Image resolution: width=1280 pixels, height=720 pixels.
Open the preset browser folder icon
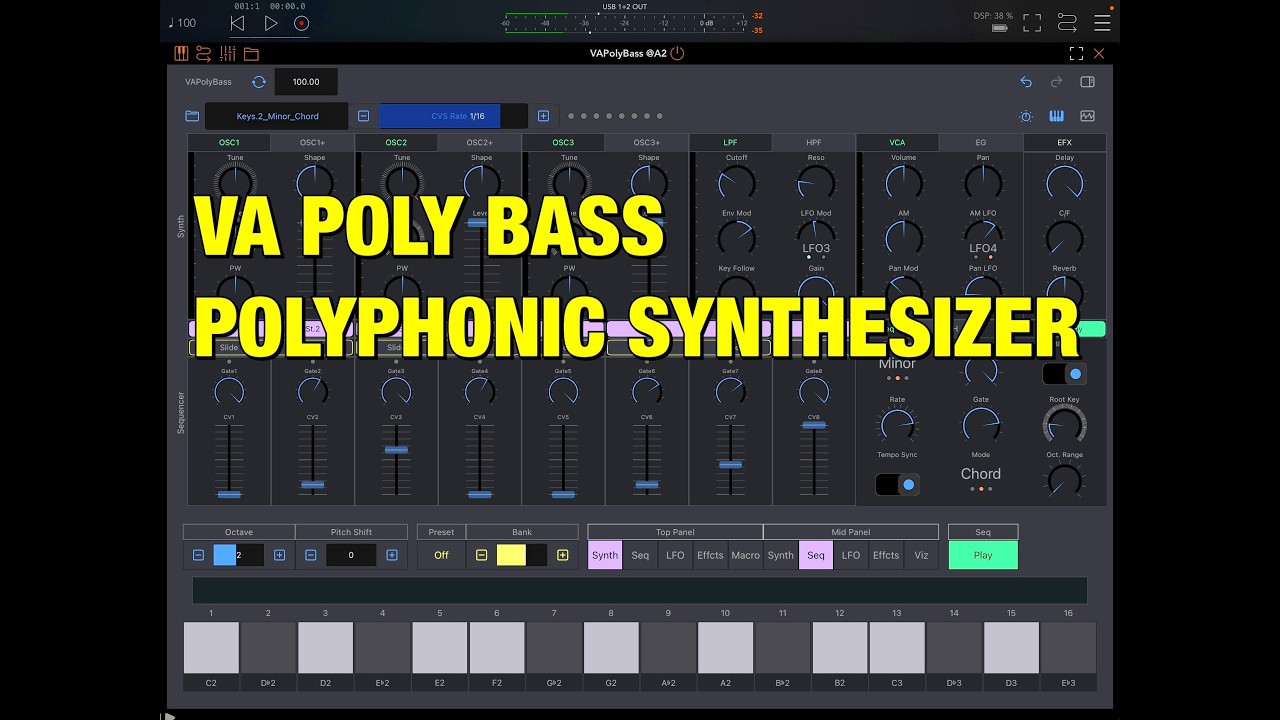[192, 116]
